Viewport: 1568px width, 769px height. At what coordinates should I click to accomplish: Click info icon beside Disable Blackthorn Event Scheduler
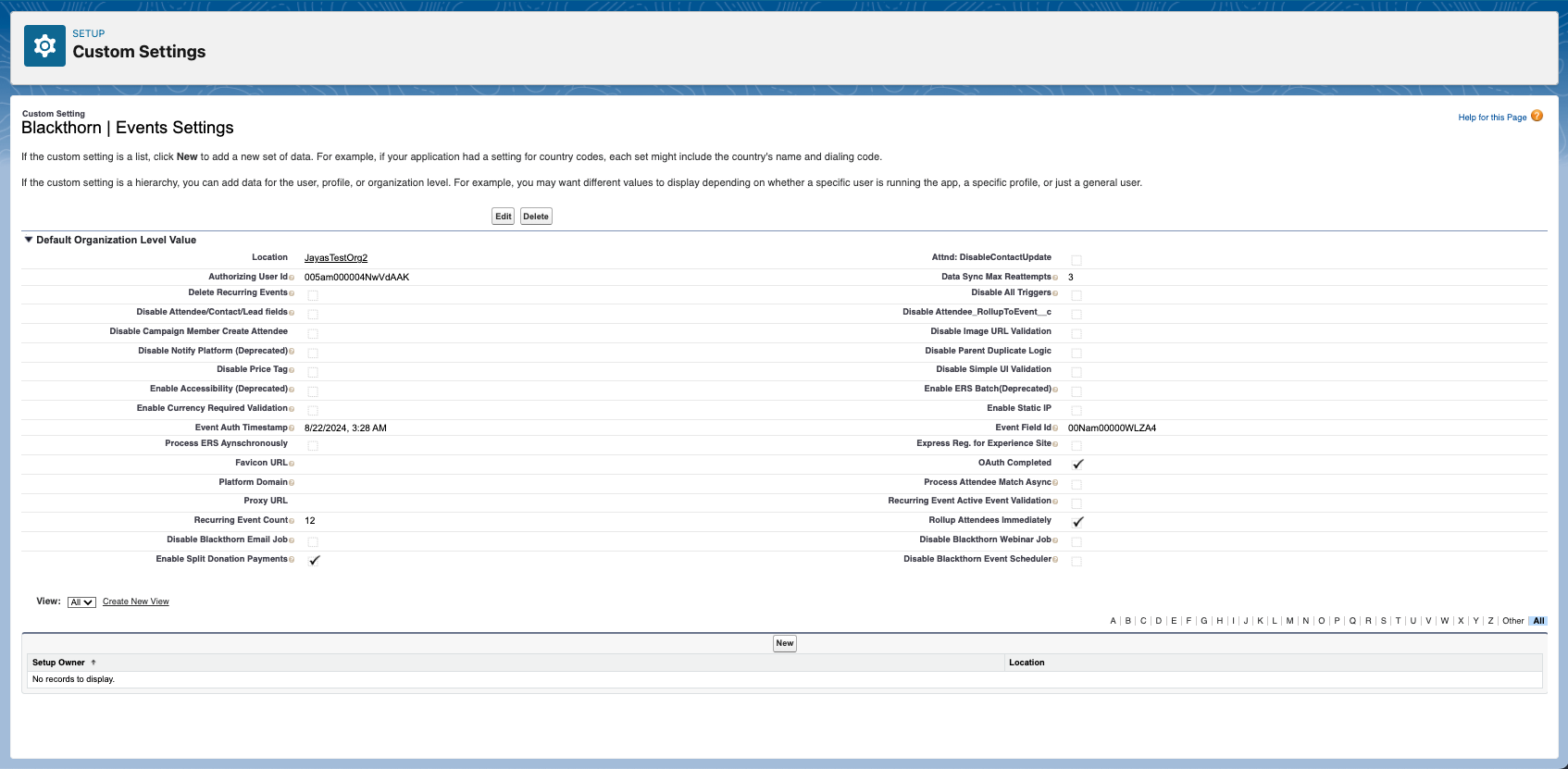[x=1055, y=560]
